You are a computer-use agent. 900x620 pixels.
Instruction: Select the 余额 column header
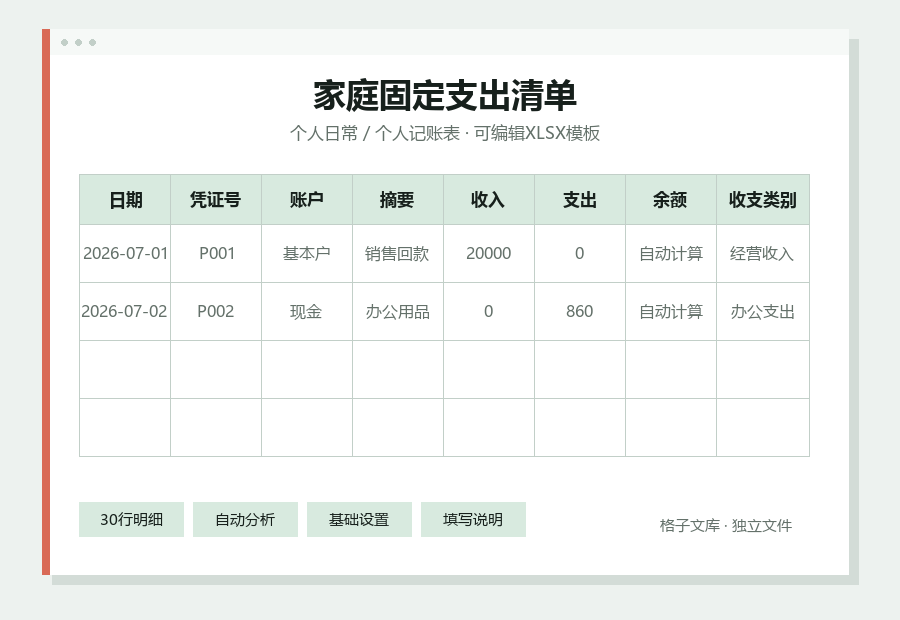(x=671, y=200)
